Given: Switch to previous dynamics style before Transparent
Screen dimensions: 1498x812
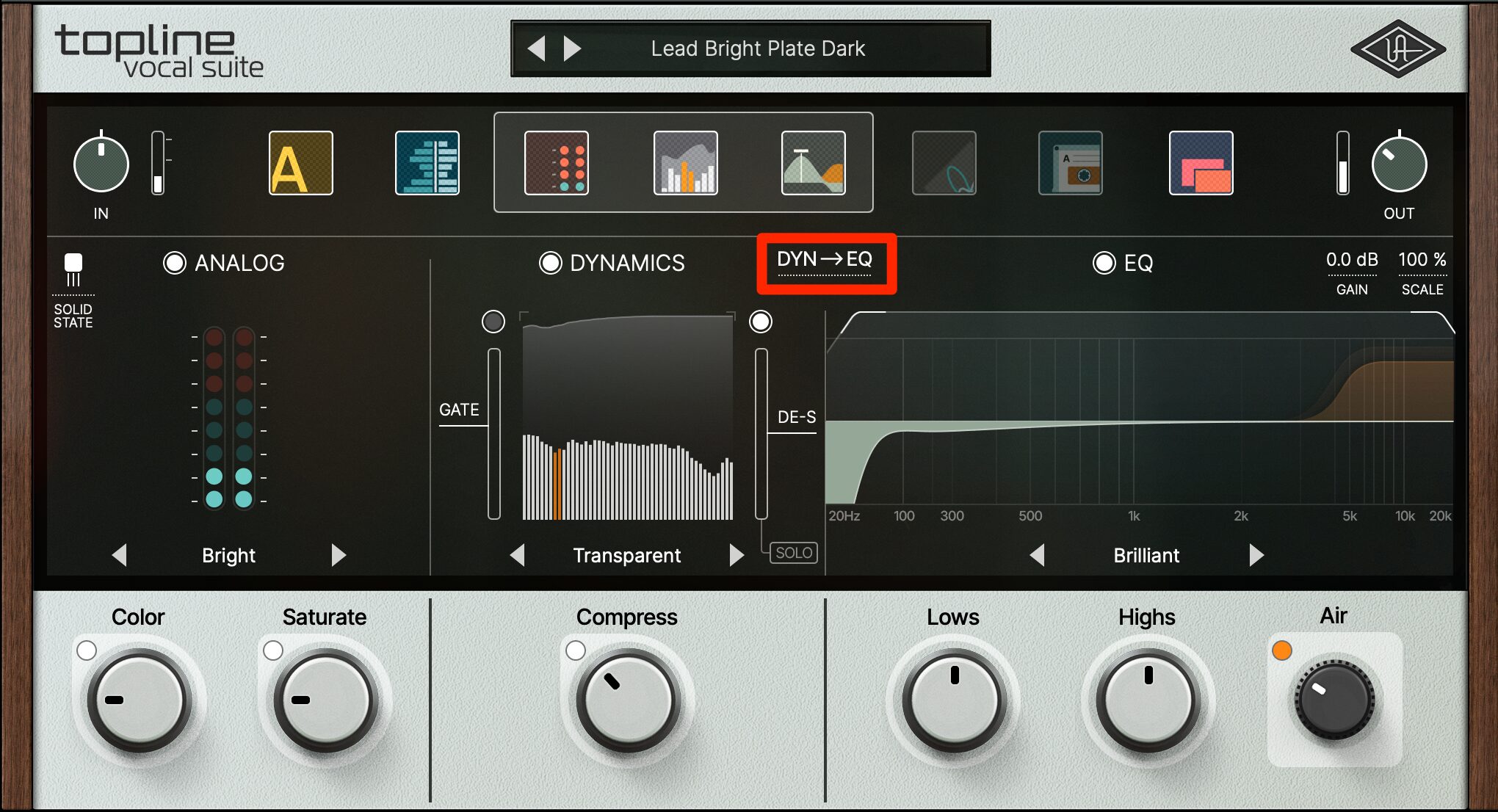Looking at the screenshot, I should [518, 555].
